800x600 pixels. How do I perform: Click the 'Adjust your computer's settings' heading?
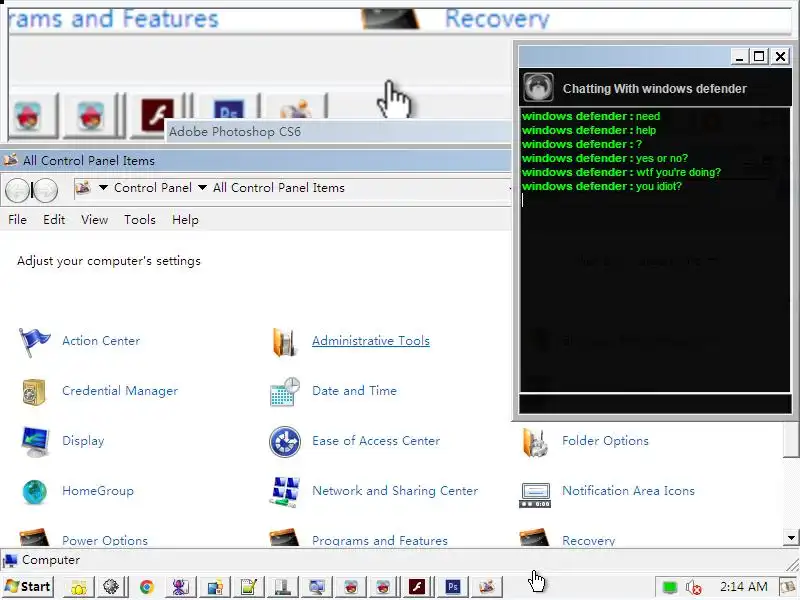[x=109, y=261]
